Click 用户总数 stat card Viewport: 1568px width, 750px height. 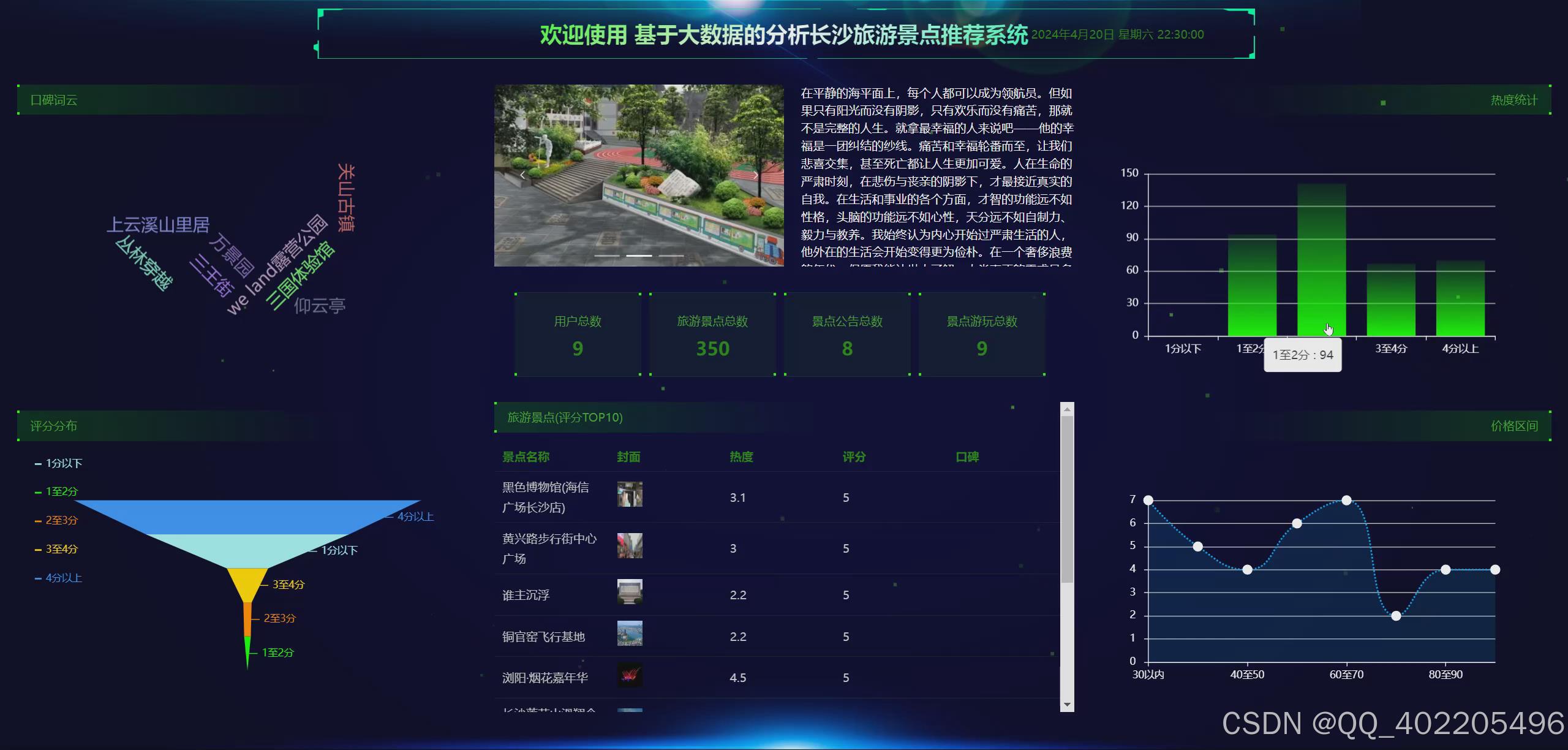click(578, 335)
